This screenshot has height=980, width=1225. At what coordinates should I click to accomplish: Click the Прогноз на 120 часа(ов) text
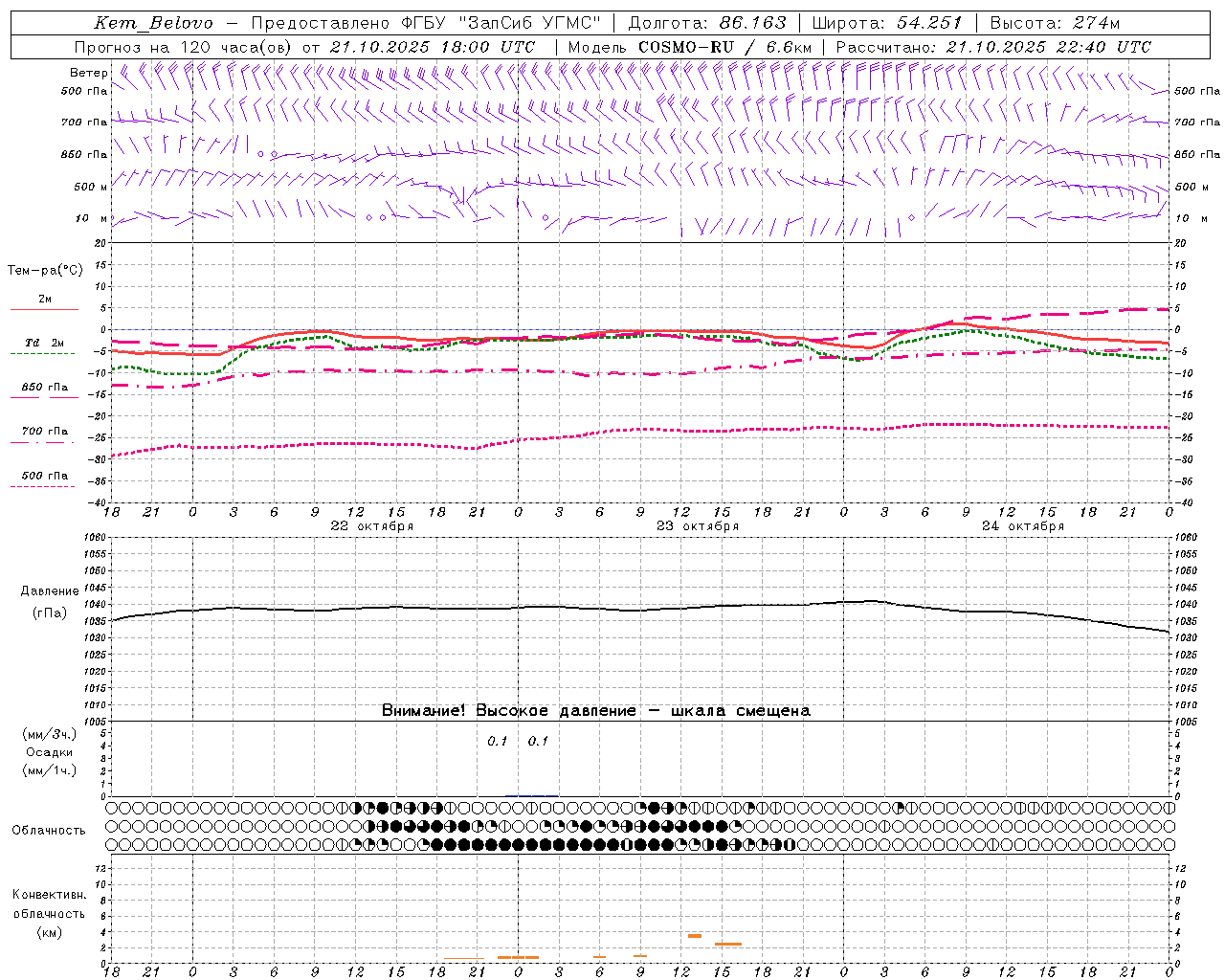[184, 47]
